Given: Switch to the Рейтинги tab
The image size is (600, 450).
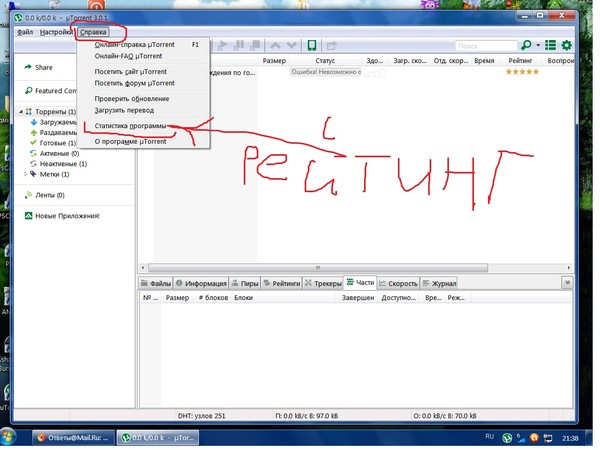Looking at the screenshot, I should [282, 284].
